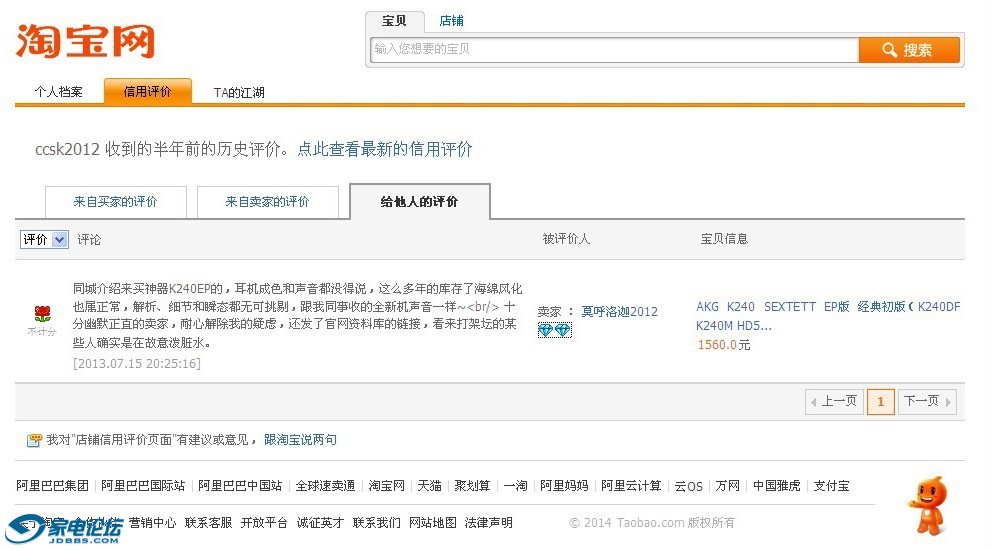Screen dimensions: 992x550
Task: Open seller 莫呼洛迦2012 profile link
Action: point(620,312)
